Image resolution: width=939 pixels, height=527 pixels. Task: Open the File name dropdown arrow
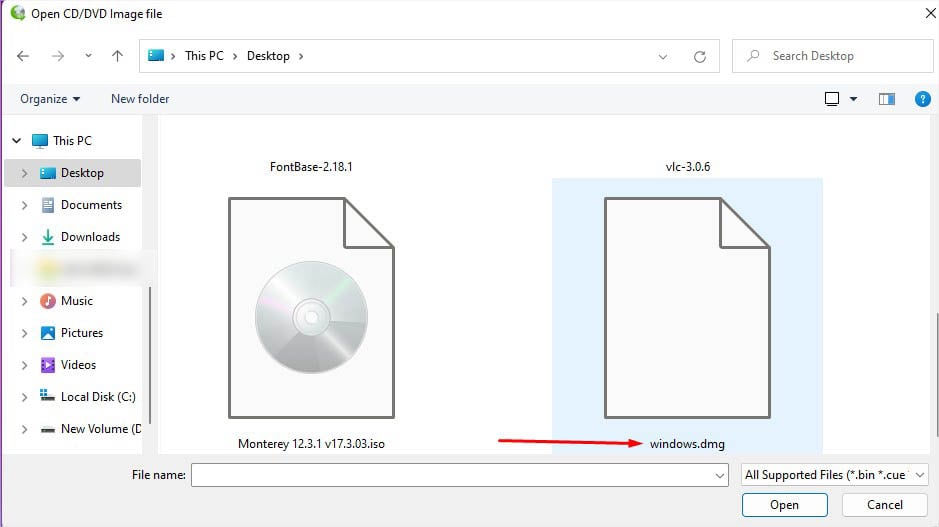(719, 475)
